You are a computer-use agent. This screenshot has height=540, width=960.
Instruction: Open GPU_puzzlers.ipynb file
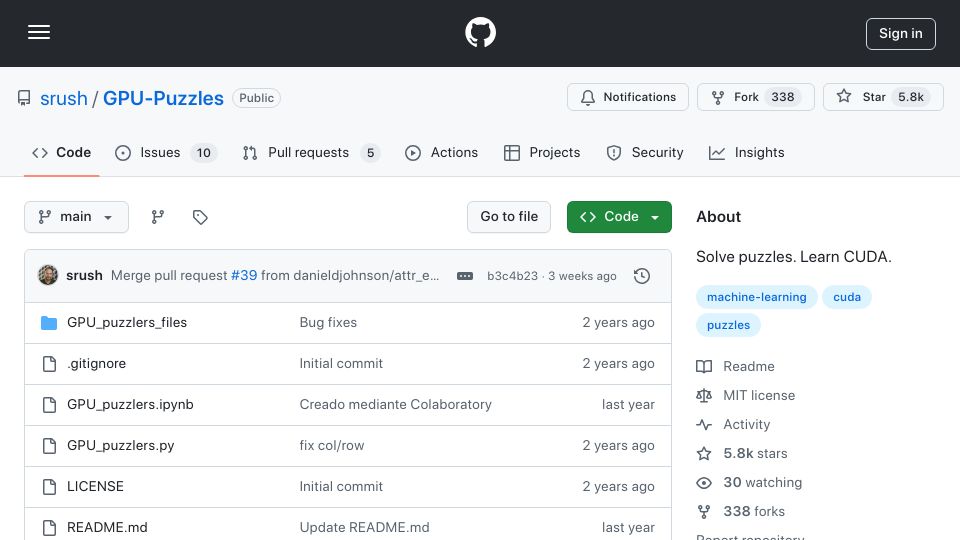[130, 405]
